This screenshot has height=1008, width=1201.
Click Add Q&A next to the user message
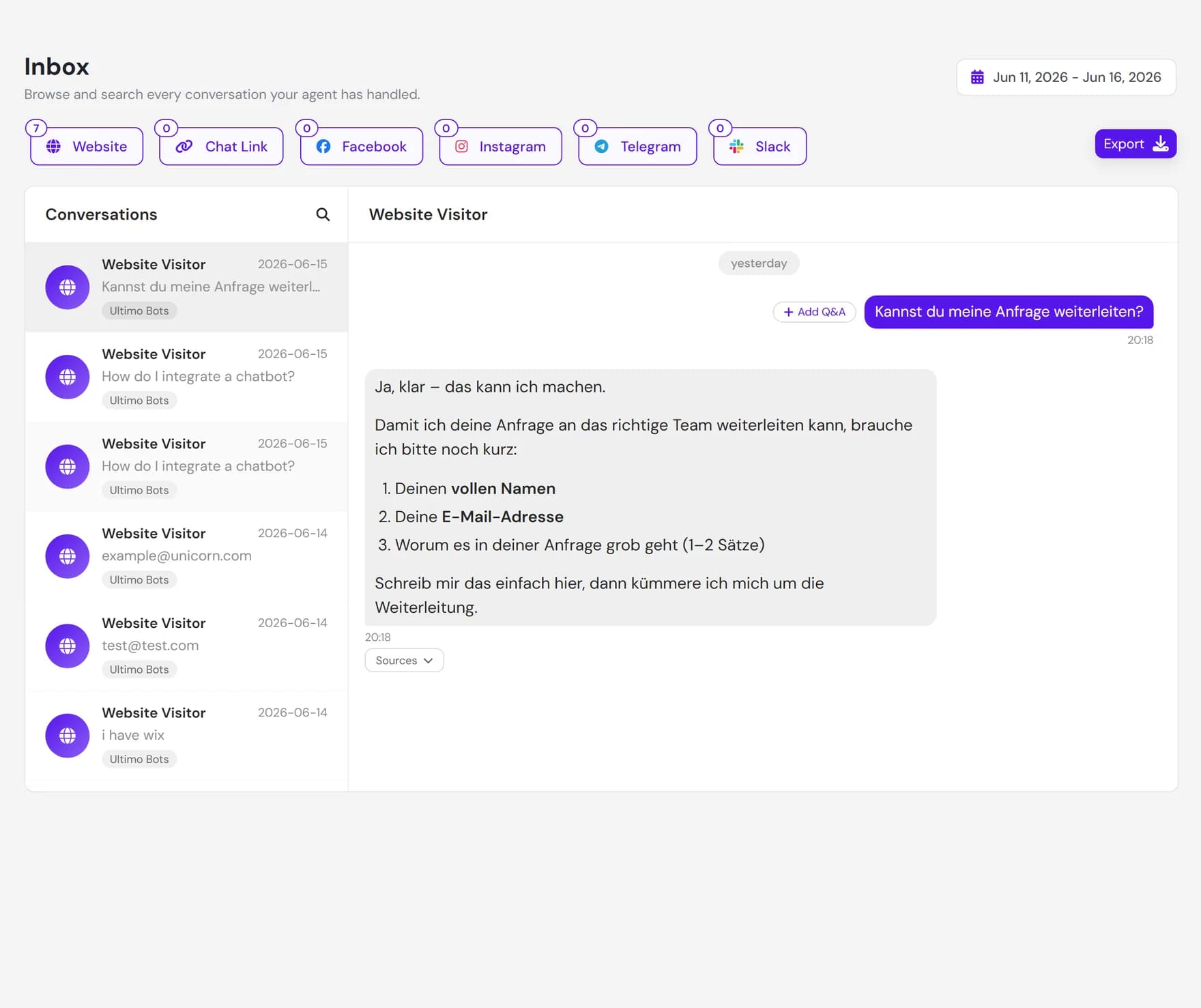(814, 312)
